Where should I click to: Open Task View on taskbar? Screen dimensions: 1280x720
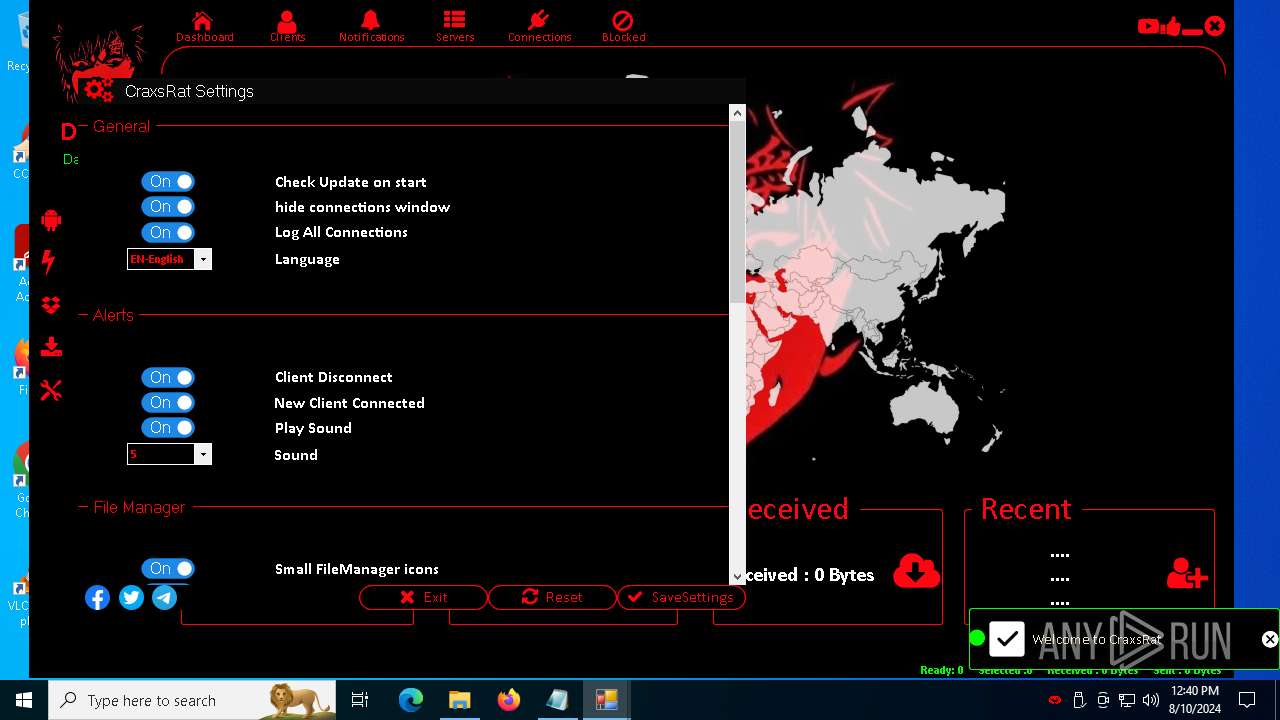point(360,700)
